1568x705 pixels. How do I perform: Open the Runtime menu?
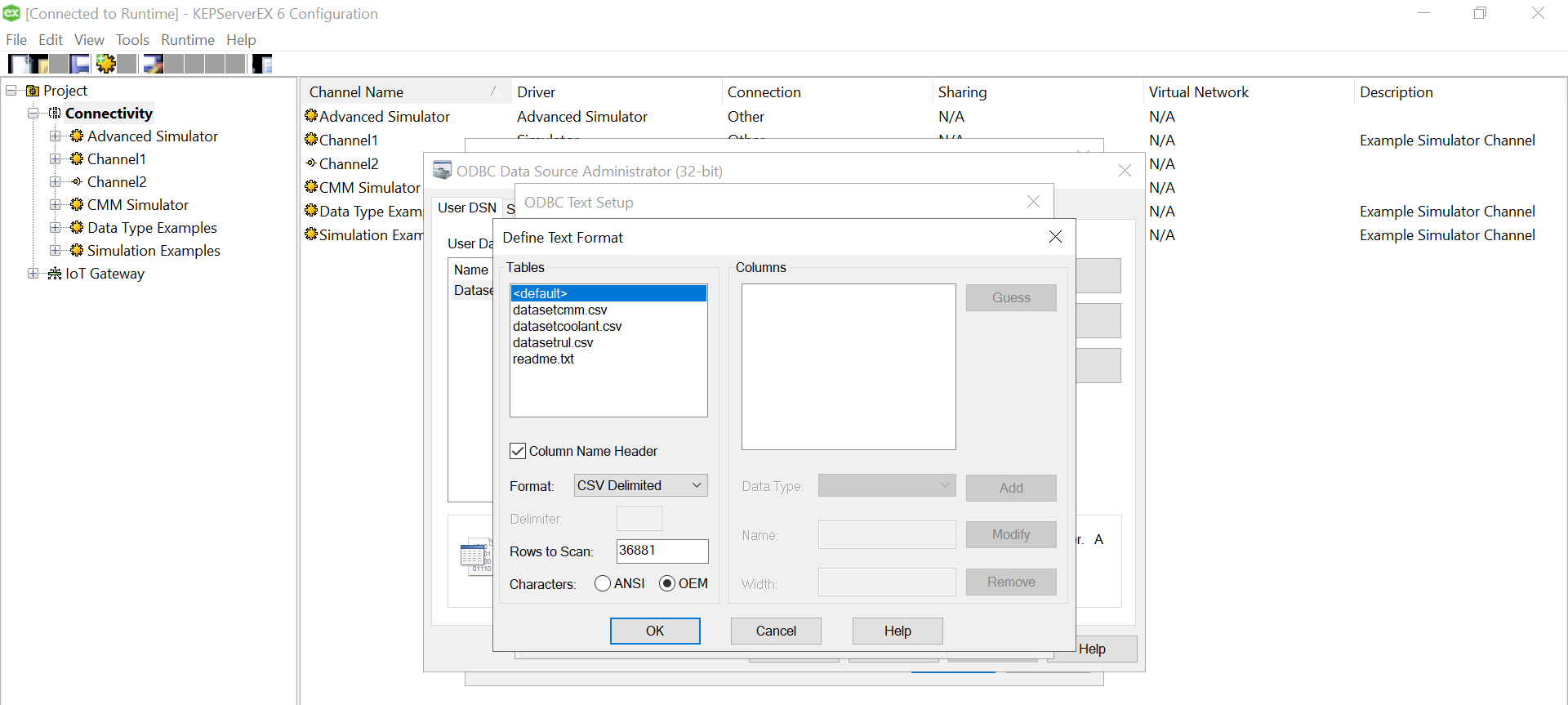[x=187, y=40]
